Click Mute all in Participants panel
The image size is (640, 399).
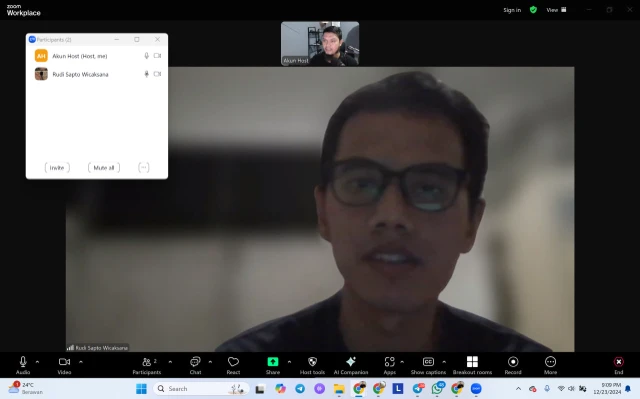tap(104, 168)
